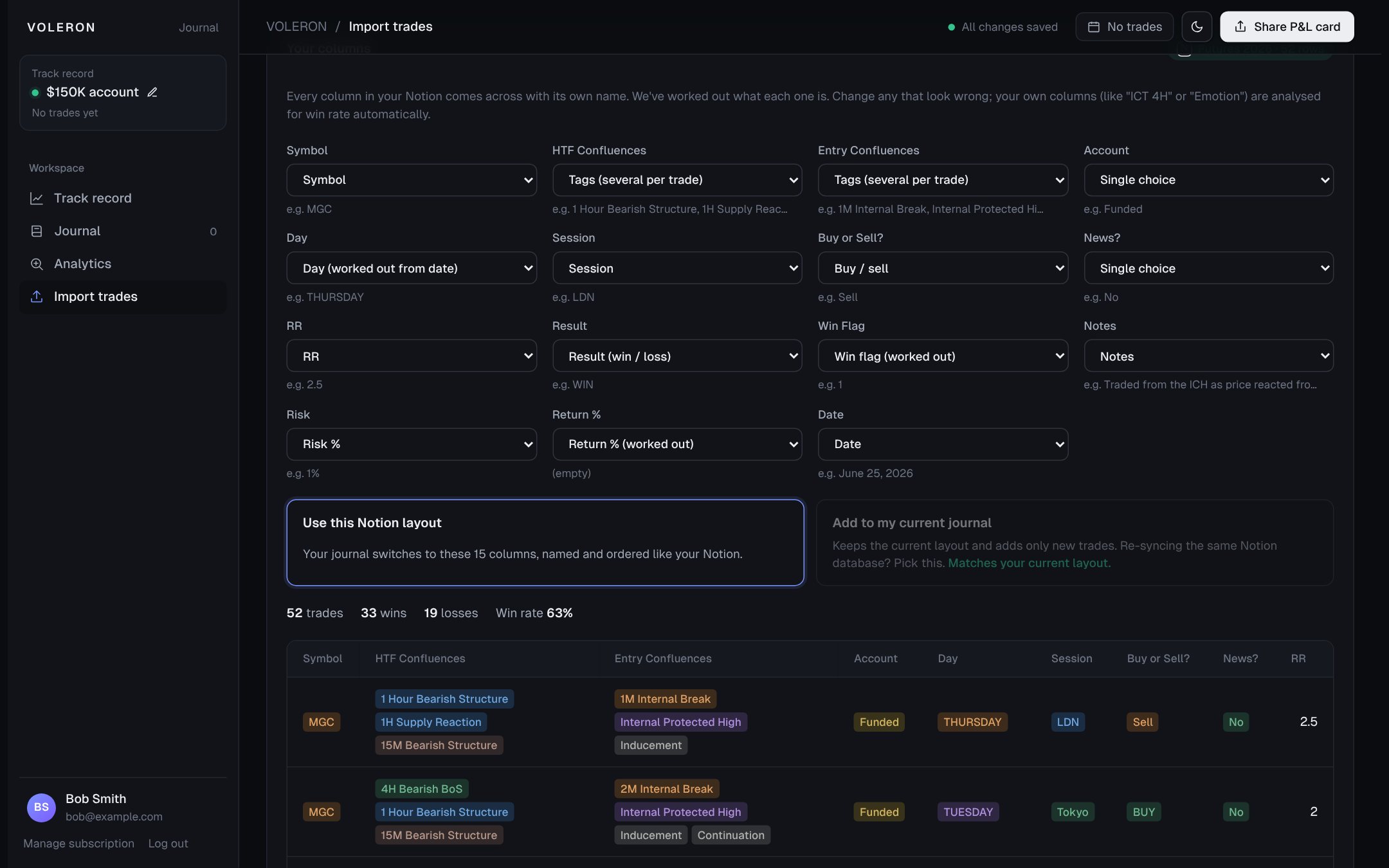This screenshot has height=868, width=1389.
Task: Open the News? column type dropdown
Action: click(x=1208, y=268)
